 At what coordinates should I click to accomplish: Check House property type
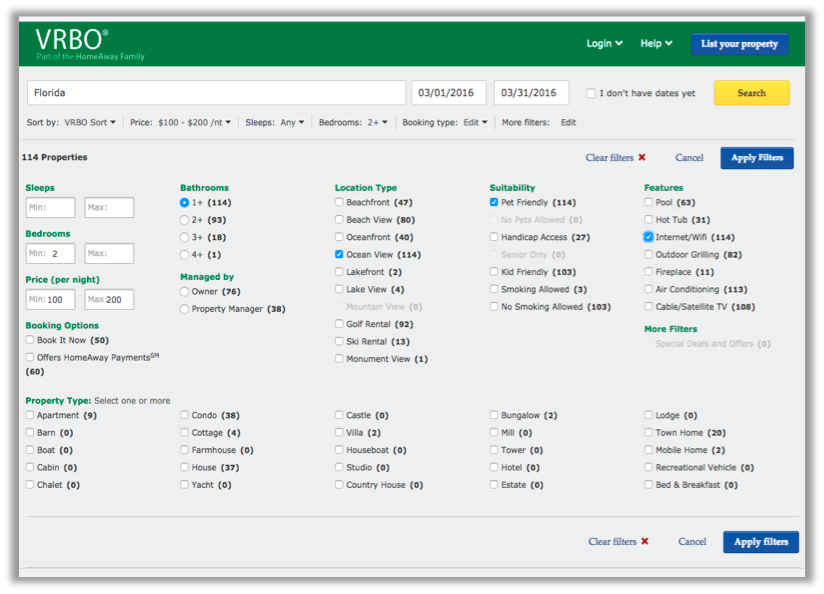tap(184, 467)
